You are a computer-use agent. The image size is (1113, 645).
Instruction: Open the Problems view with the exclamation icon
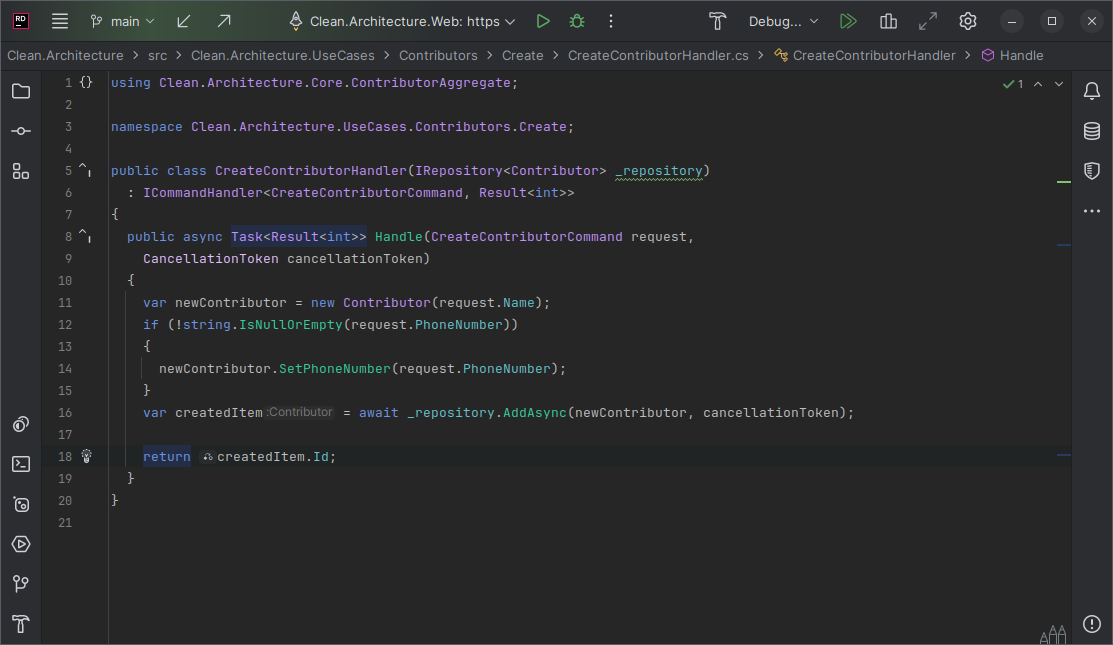(1091, 623)
